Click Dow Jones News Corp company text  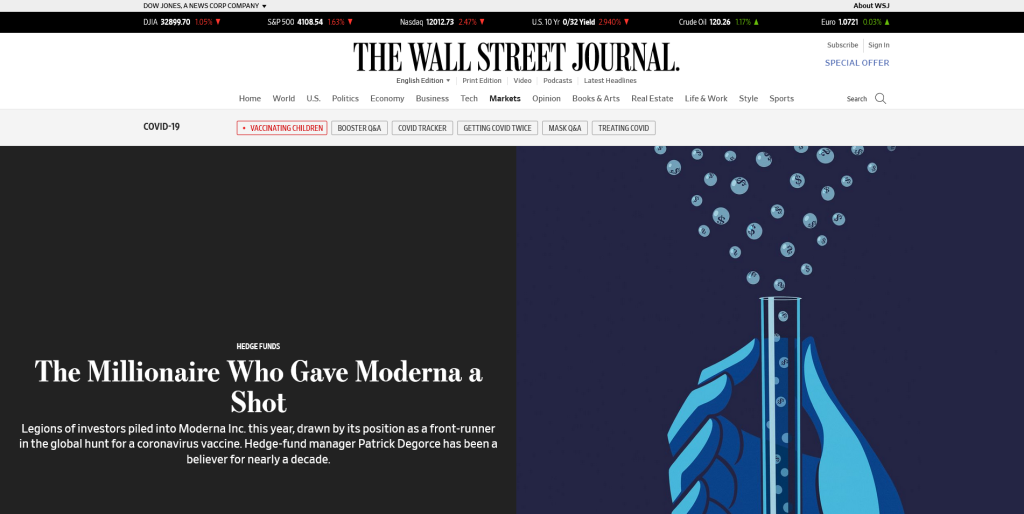click(201, 6)
